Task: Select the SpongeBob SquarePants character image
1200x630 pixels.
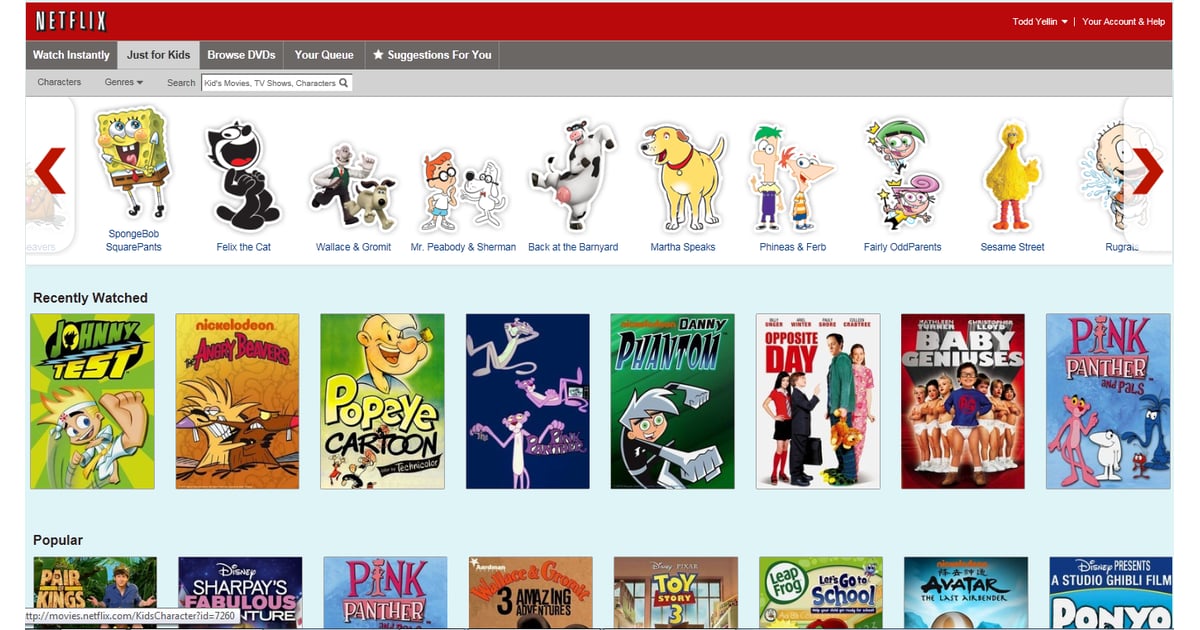Action: click(x=133, y=162)
